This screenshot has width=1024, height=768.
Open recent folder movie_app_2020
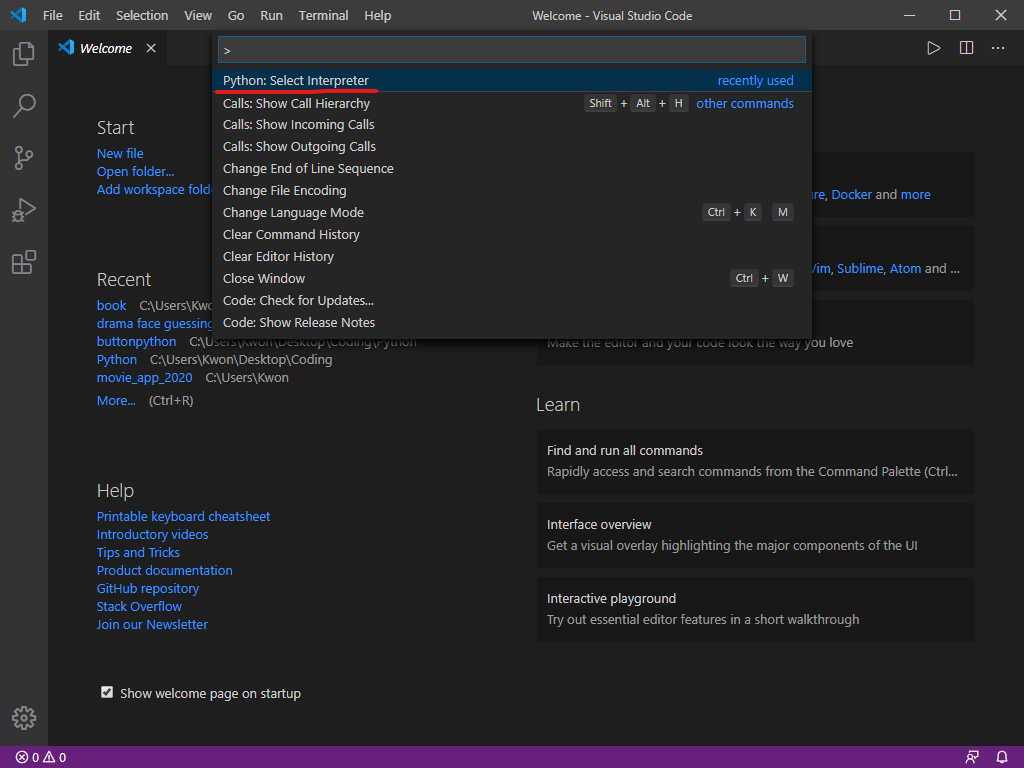pos(144,378)
